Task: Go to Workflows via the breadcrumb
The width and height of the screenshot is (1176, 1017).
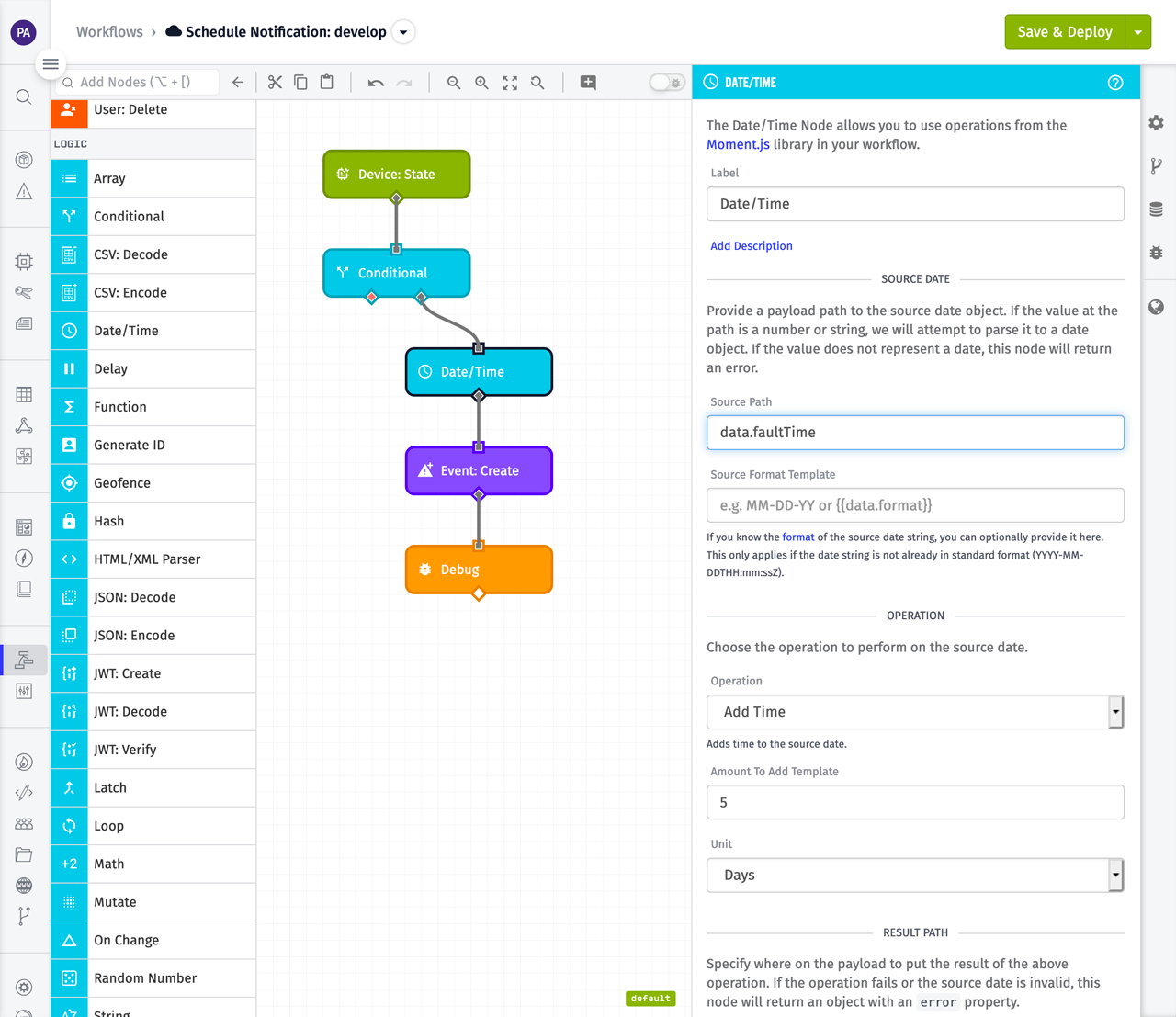Action: click(108, 30)
